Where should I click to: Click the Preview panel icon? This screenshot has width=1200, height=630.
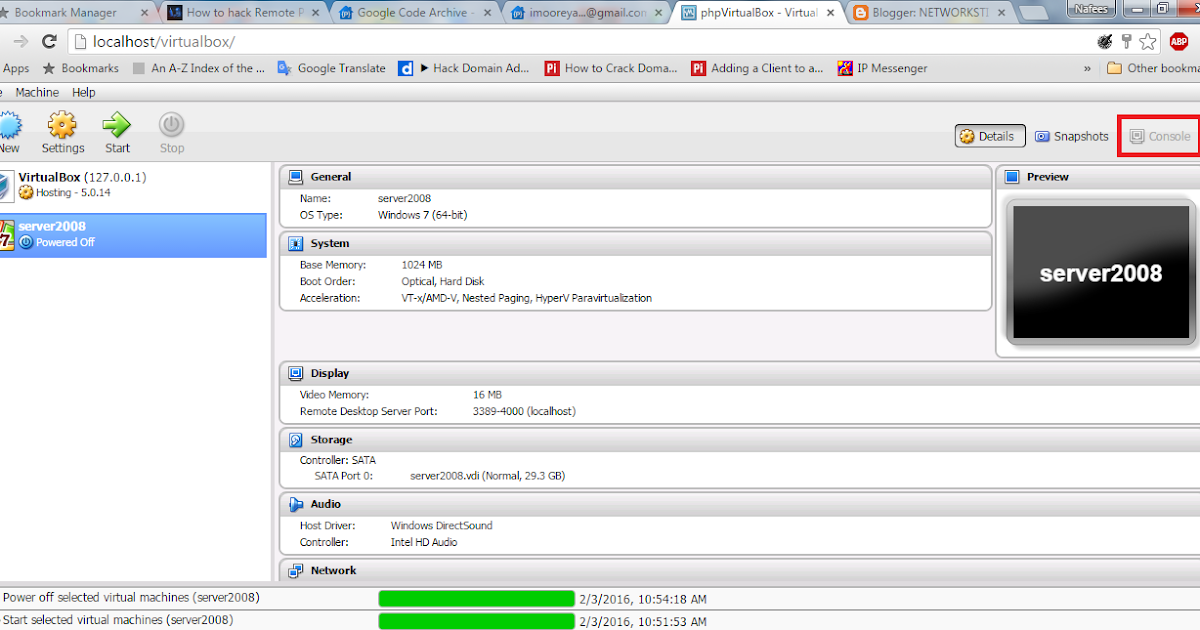[x=1011, y=177]
